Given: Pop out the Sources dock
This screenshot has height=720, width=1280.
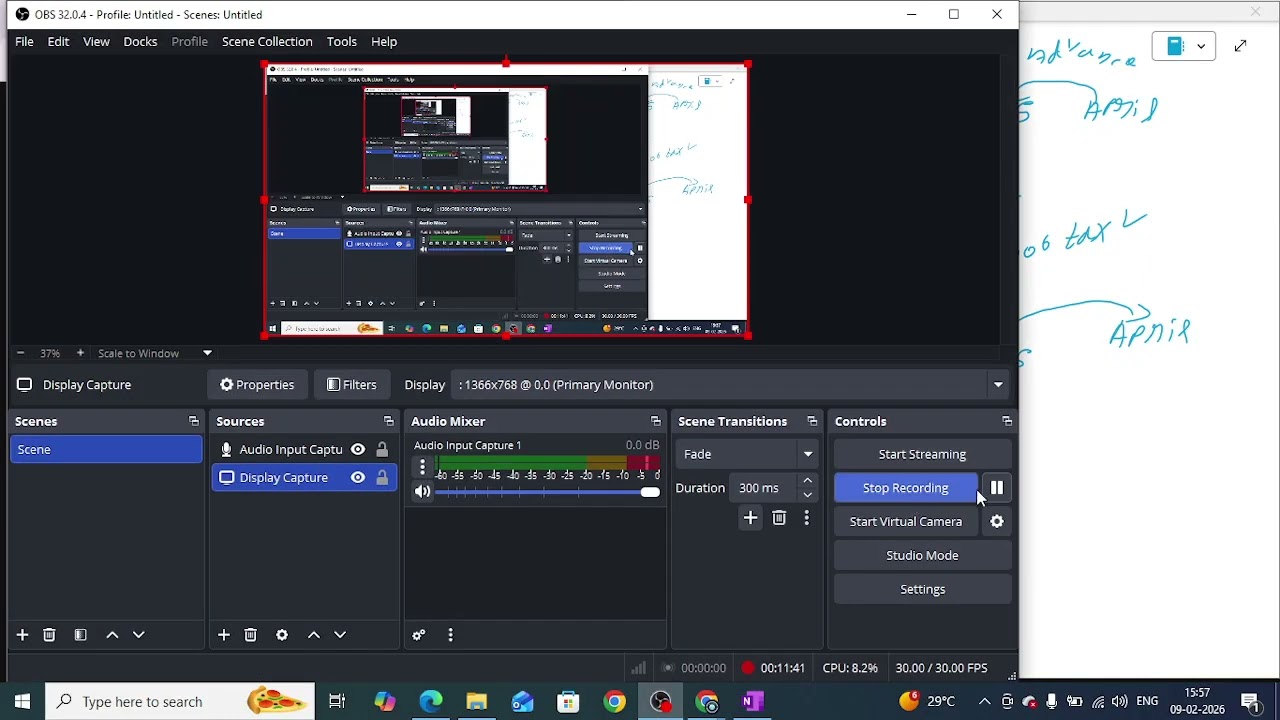Looking at the screenshot, I should pos(388,422).
